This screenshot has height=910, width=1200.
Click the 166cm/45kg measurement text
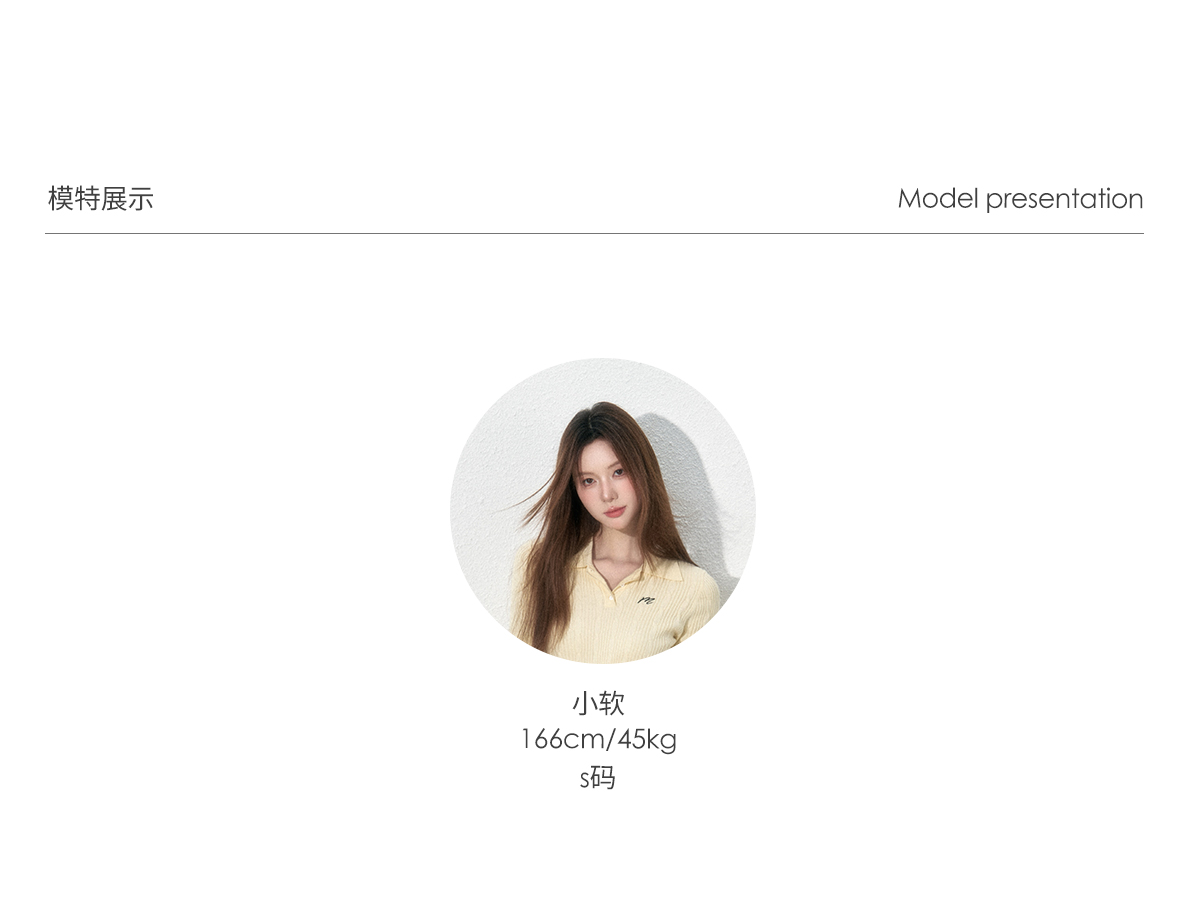click(x=598, y=740)
